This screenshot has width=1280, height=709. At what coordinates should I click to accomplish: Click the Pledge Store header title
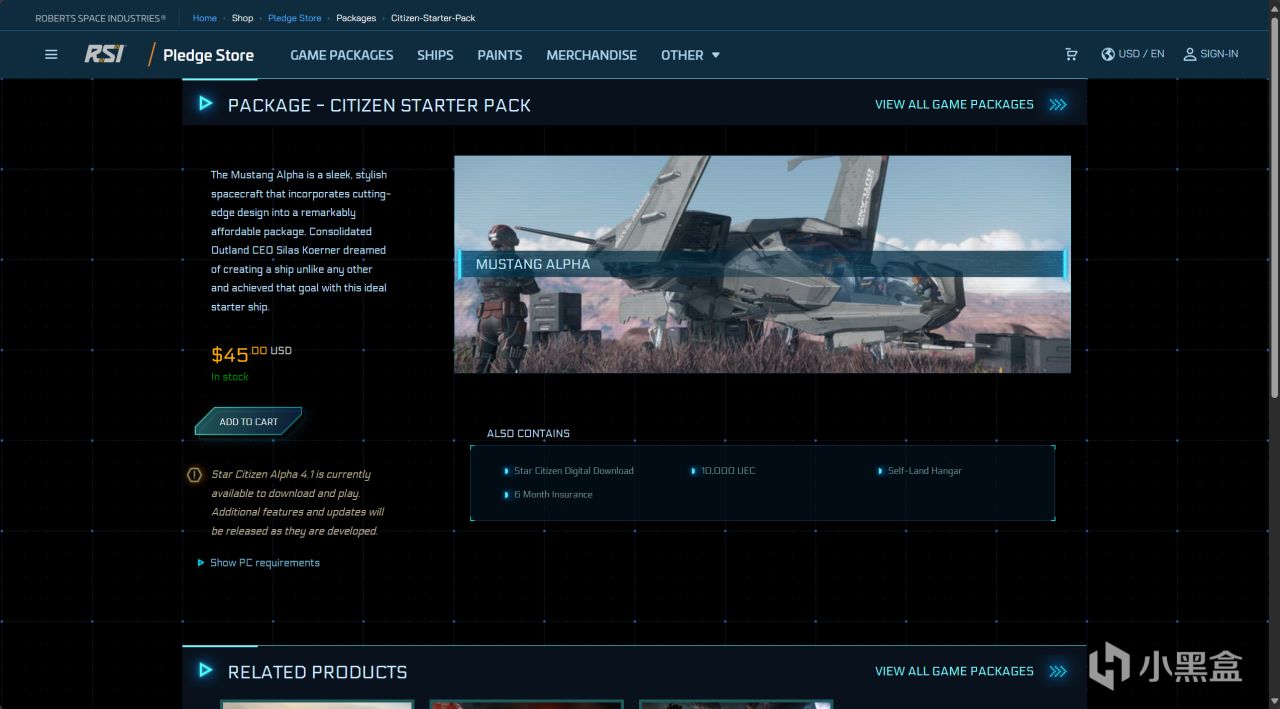point(208,55)
